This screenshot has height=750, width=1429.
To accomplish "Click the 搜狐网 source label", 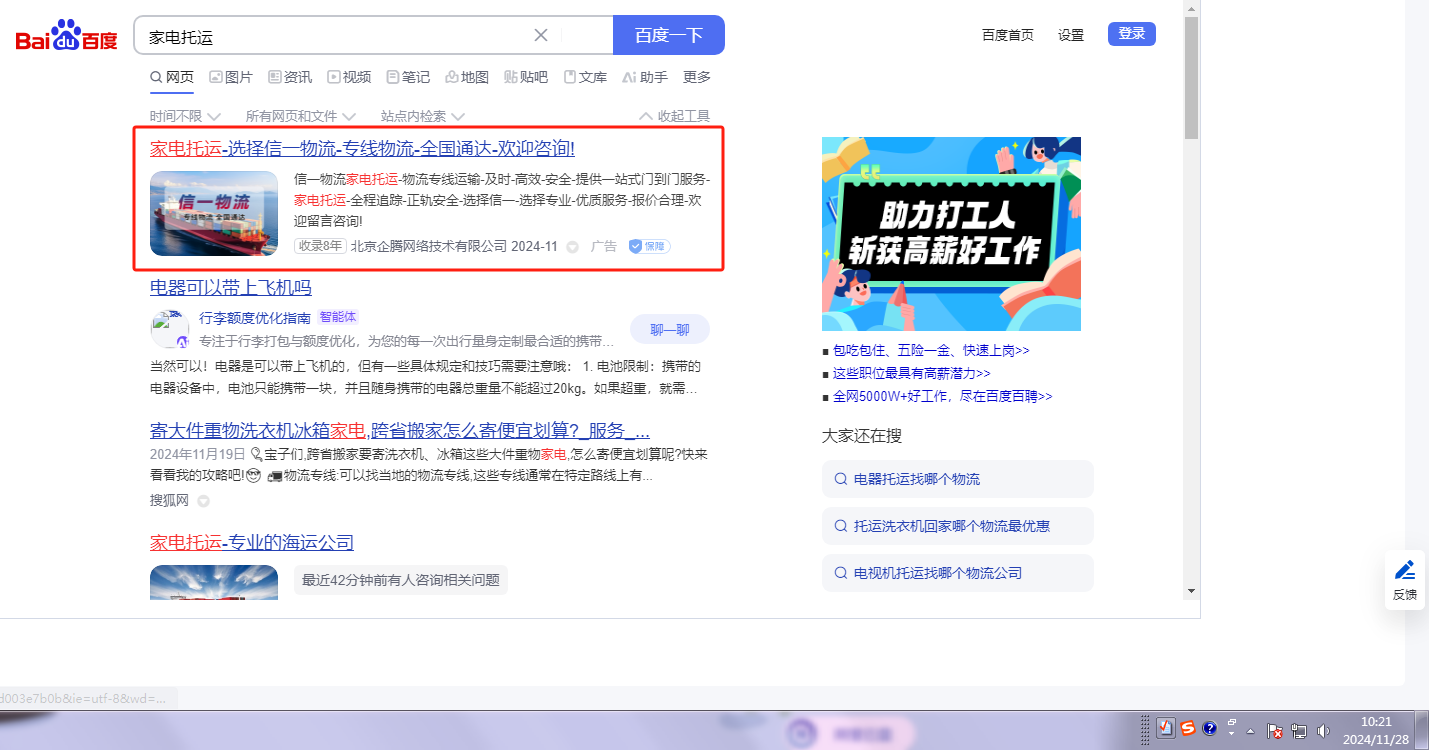I will click(169, 501).
